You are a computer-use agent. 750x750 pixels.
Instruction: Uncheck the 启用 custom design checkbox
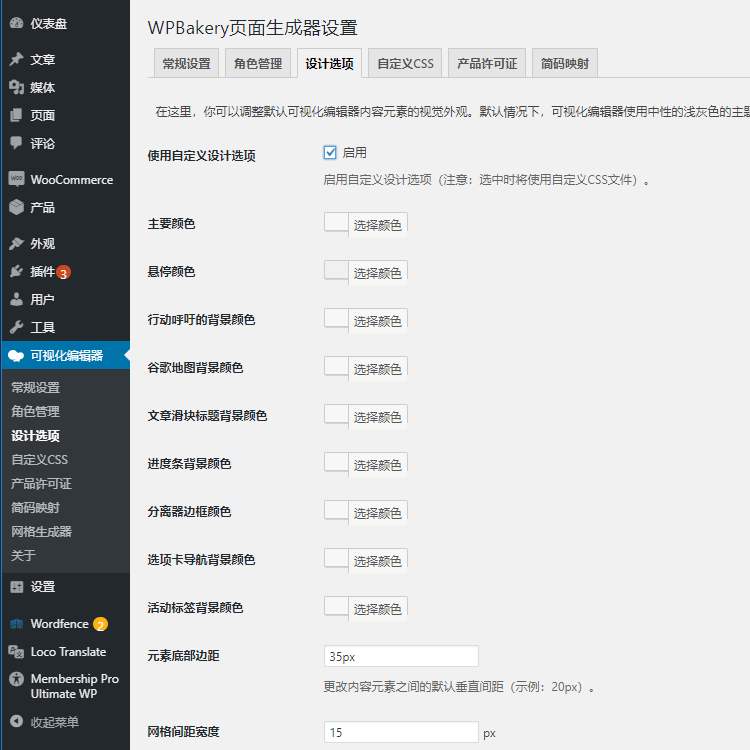[x=330, y=153]
